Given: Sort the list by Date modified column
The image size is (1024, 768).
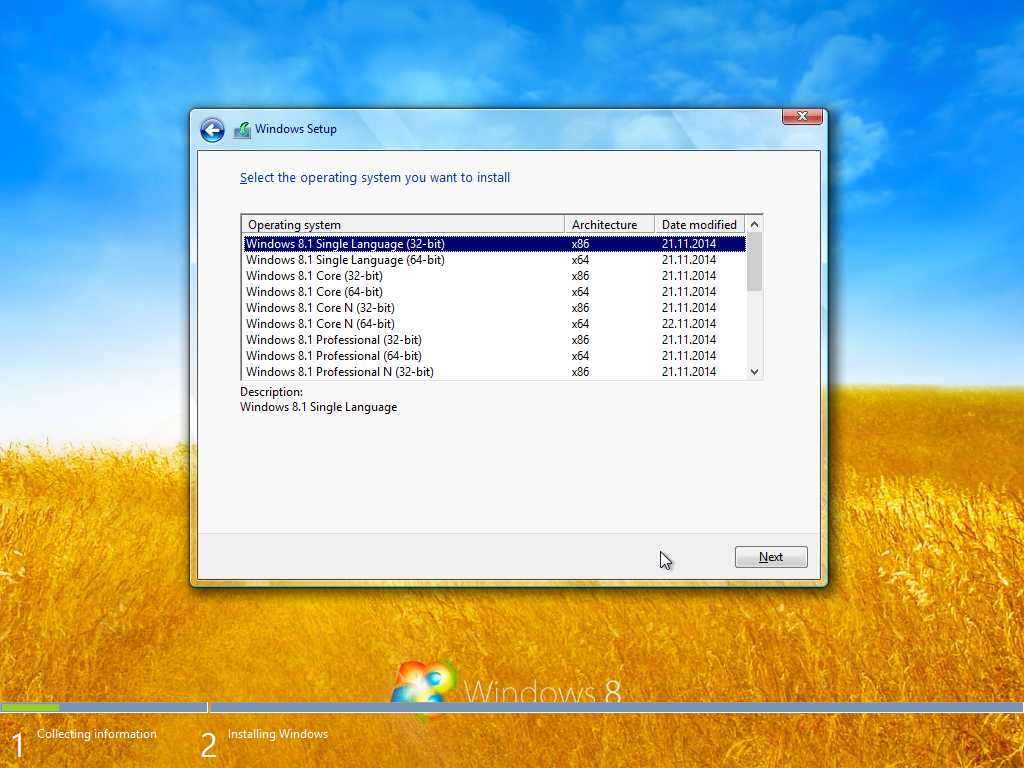Looking at the screenshot, I should pos(699,224).
